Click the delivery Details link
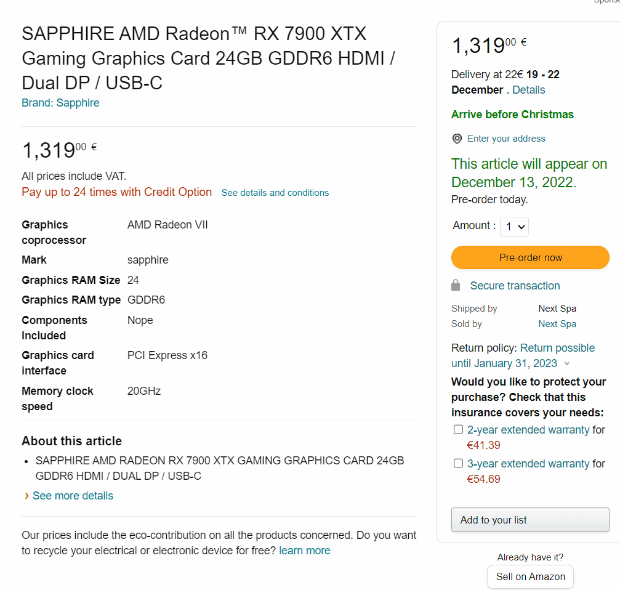The width and height of the screenshot is (620, 590). pyautogui.click(x=529, y=90)
